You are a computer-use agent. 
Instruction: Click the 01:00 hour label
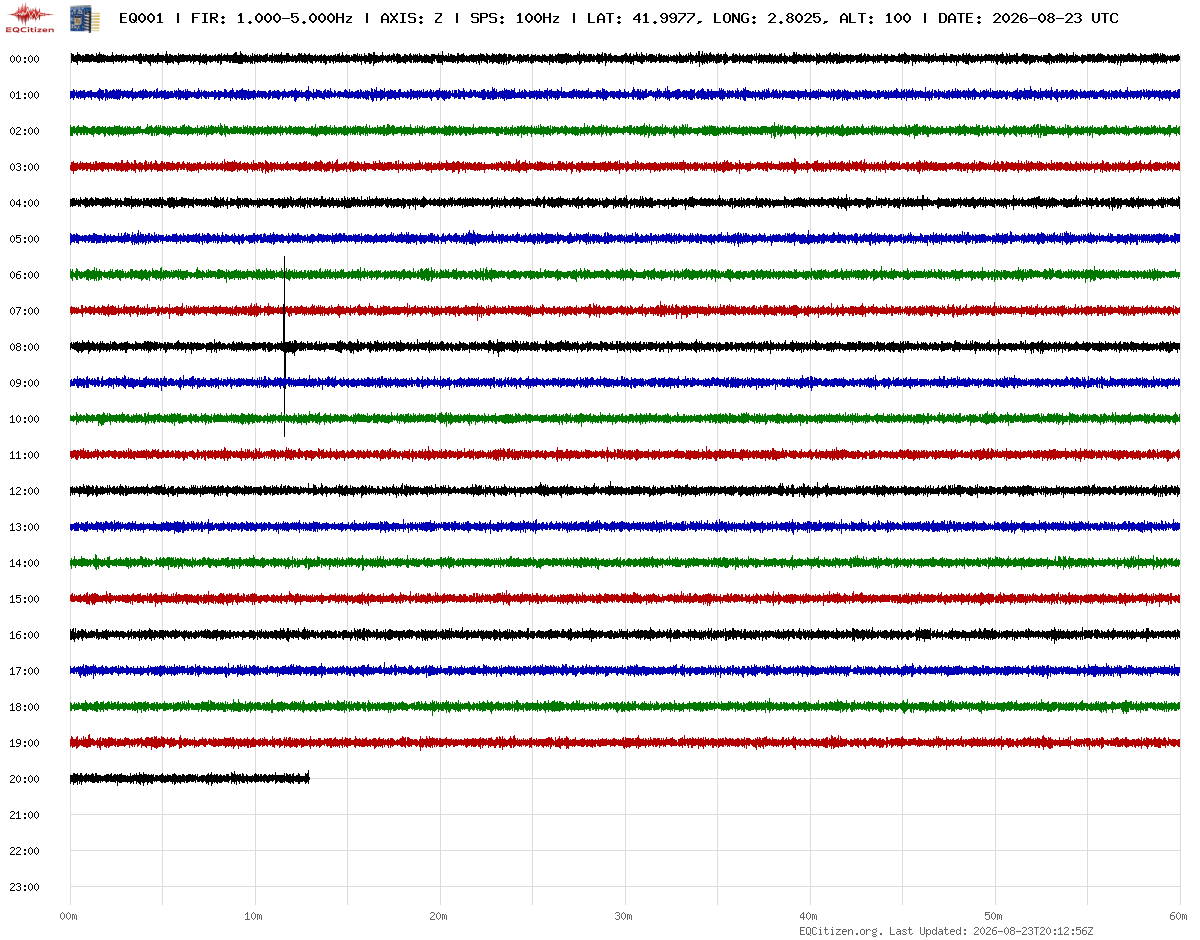(24, 95)
